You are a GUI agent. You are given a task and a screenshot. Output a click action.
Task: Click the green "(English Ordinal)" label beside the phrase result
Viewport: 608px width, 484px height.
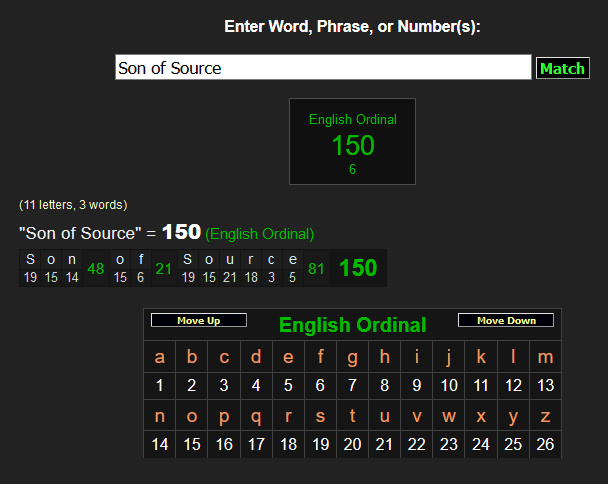pos(260,234)
